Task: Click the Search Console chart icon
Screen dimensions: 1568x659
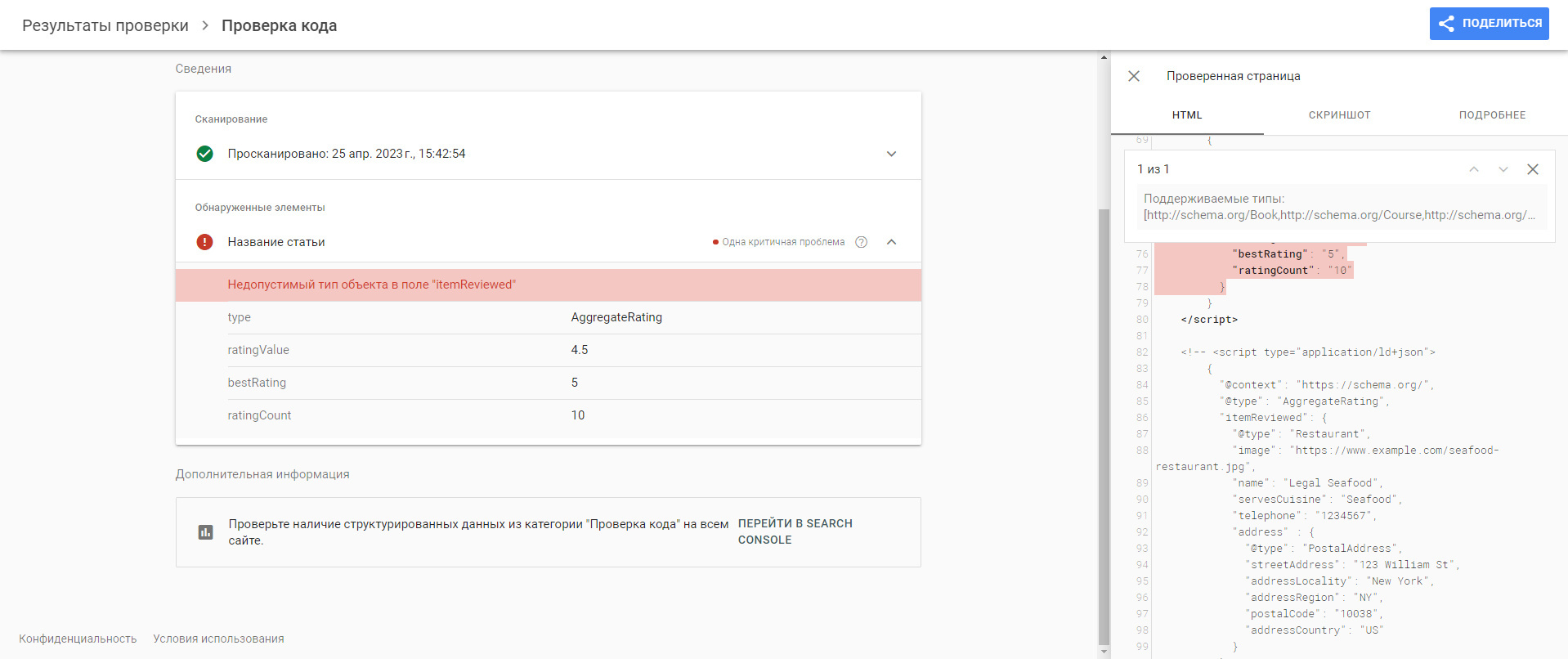Action: point(205,532)
